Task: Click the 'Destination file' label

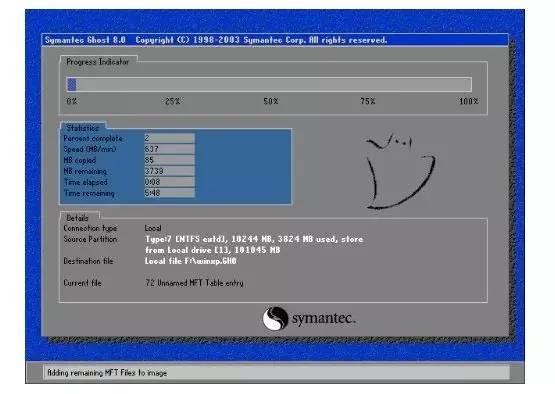Action: 88,261
